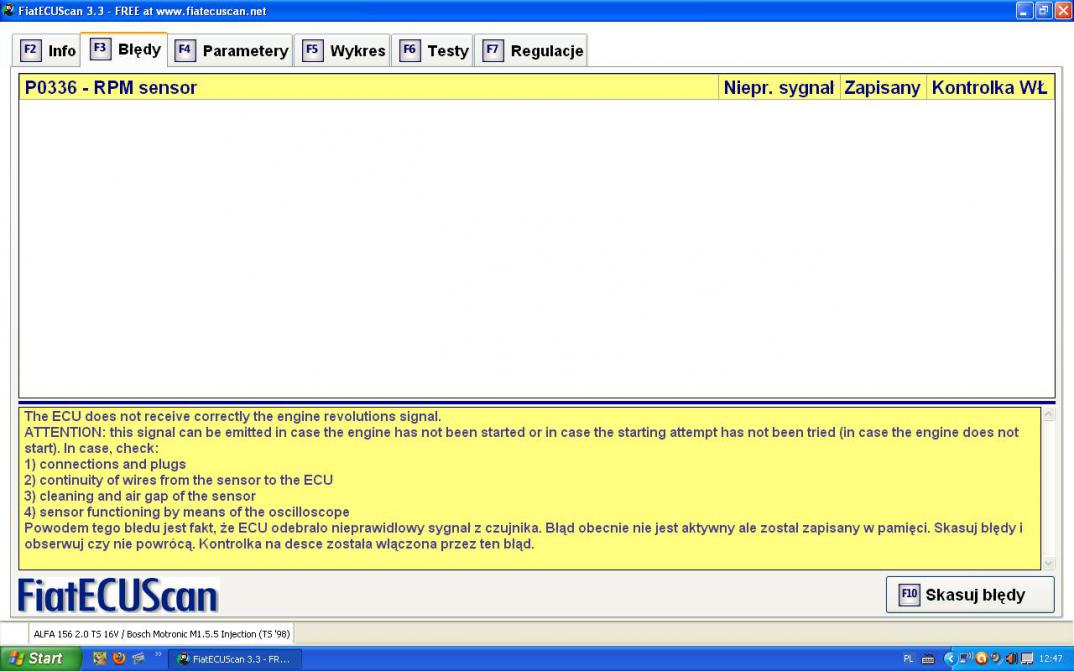Viewport: 1074px width, 671px height.
Task: Click the keyboard icon in the language bar
Action: click(x=928, y=659)
